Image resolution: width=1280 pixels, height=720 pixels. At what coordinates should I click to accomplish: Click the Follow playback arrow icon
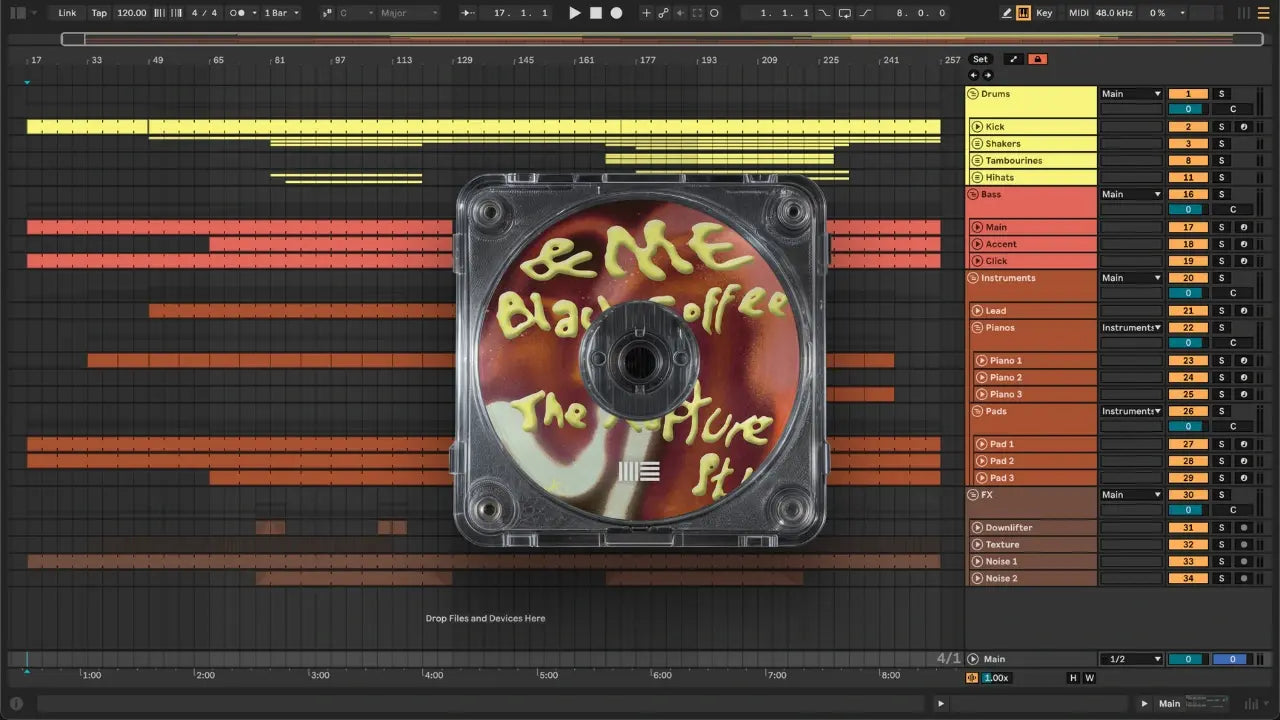click(x=468, y=13)
